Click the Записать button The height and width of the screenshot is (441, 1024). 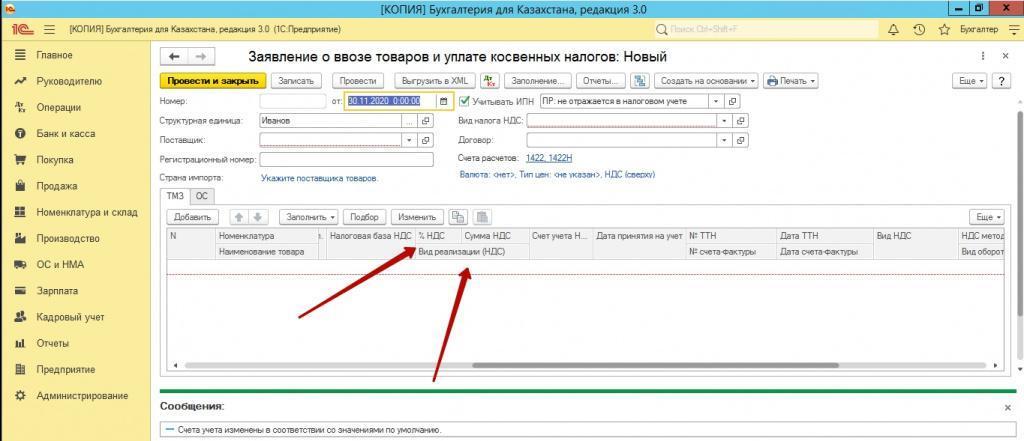[x=296, y=81]
